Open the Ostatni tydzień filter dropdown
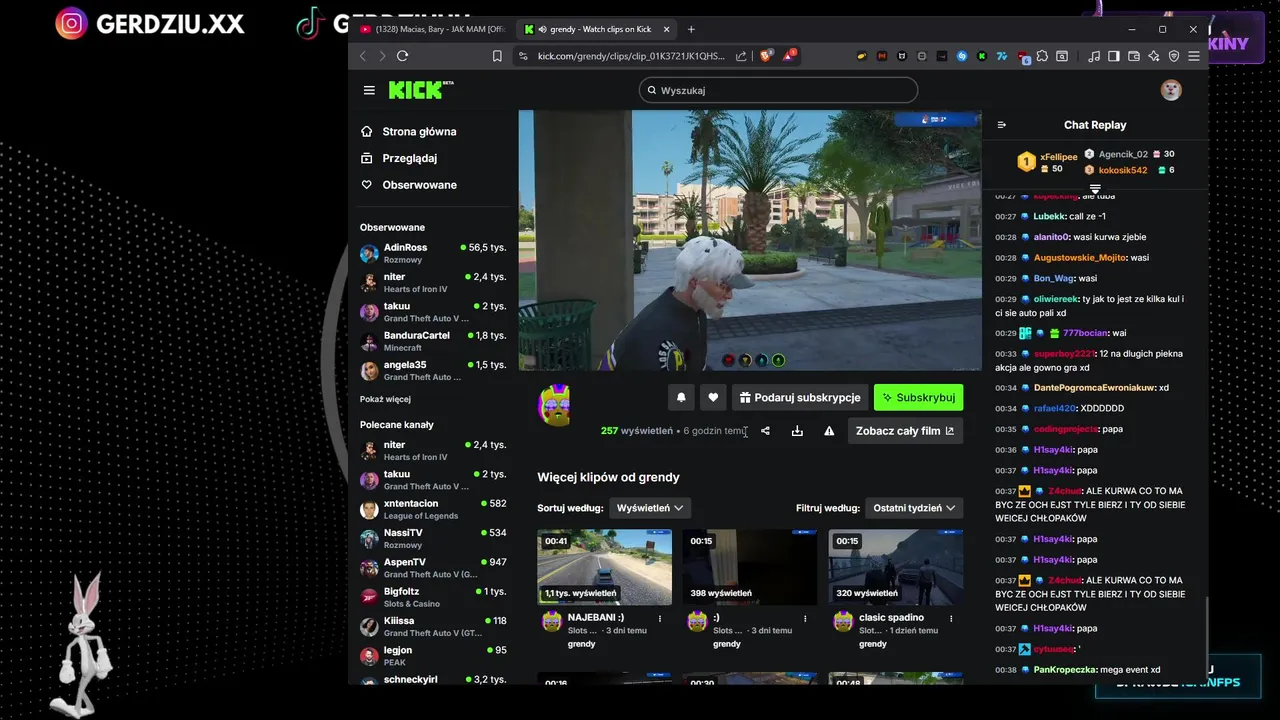Image resolution: width=1280 pixels, height=720 pixels. click(x=914, y=508)
